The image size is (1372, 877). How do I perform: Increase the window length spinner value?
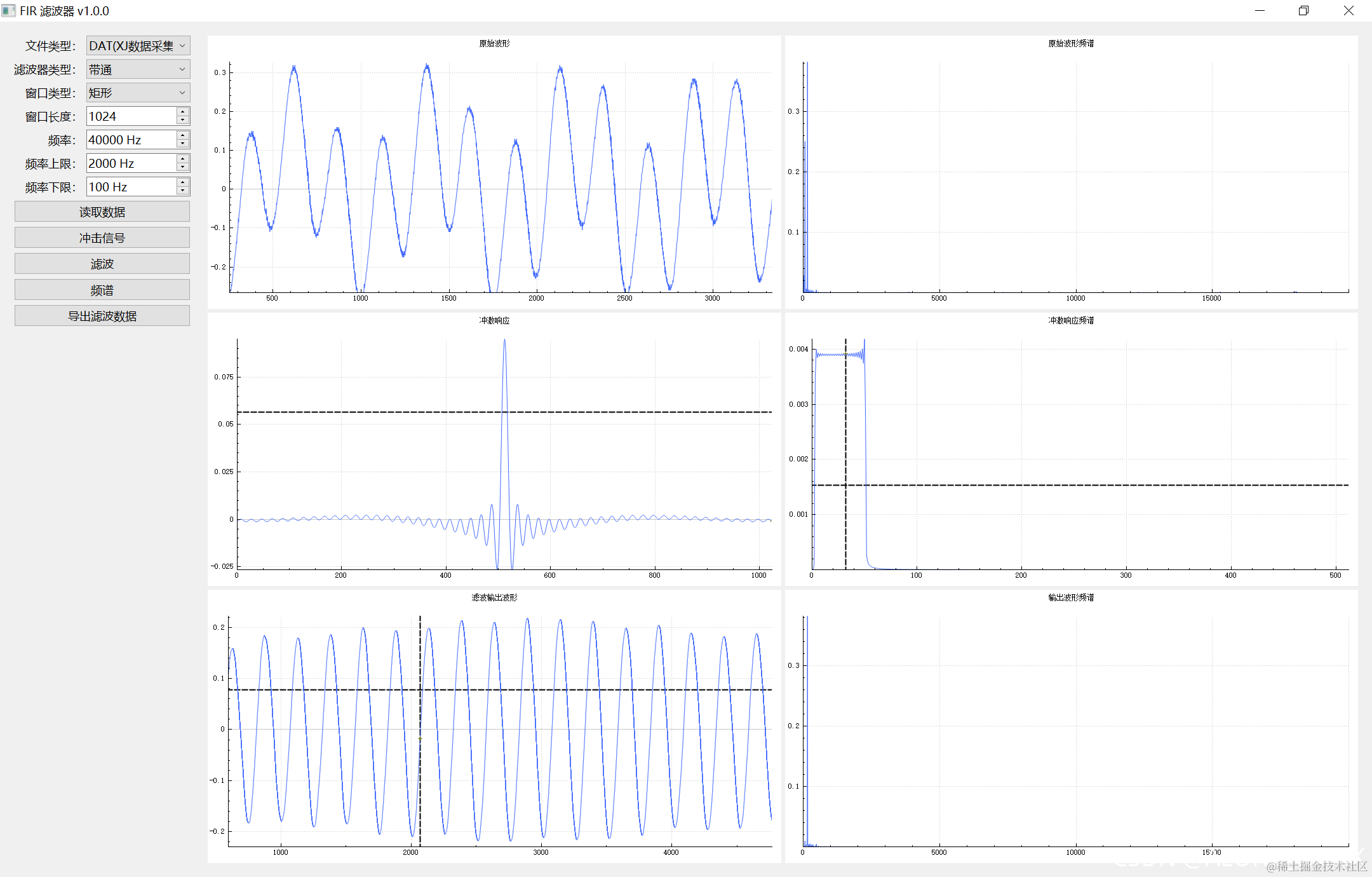click(x=183, y=112)
